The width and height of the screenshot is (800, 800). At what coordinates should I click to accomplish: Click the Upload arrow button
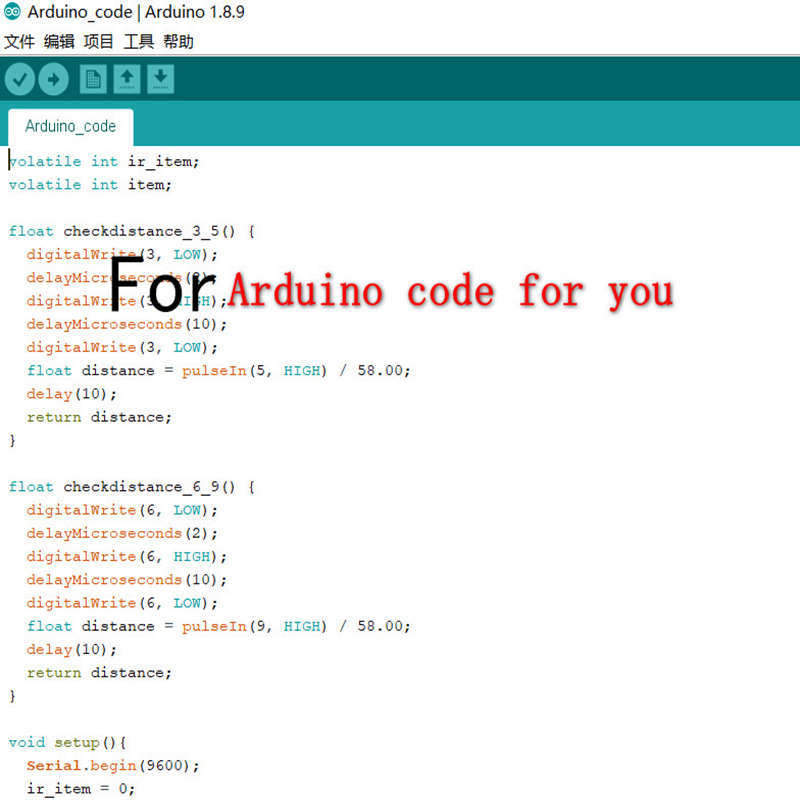click(x=54, y=79)
